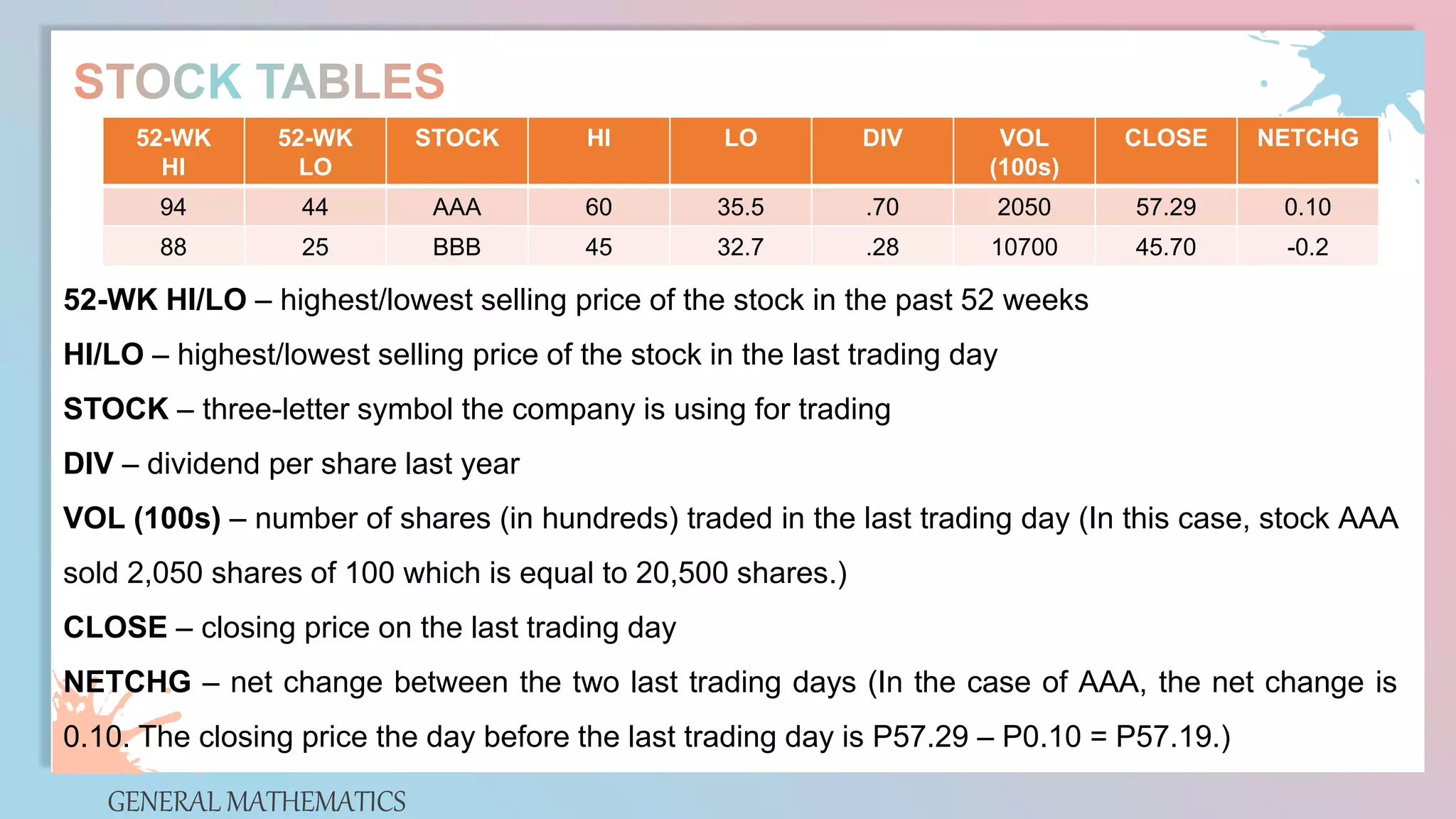Click the .70 dividend cell
This screenshot has height=819, width=1456.
pyautogui.click(x=882, y=207)
